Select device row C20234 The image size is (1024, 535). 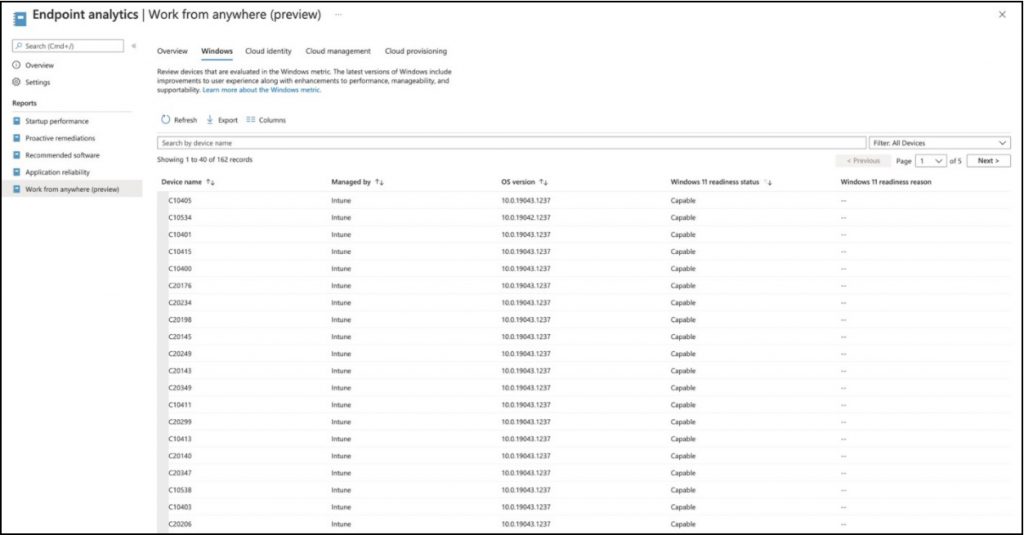coord(583,302)
